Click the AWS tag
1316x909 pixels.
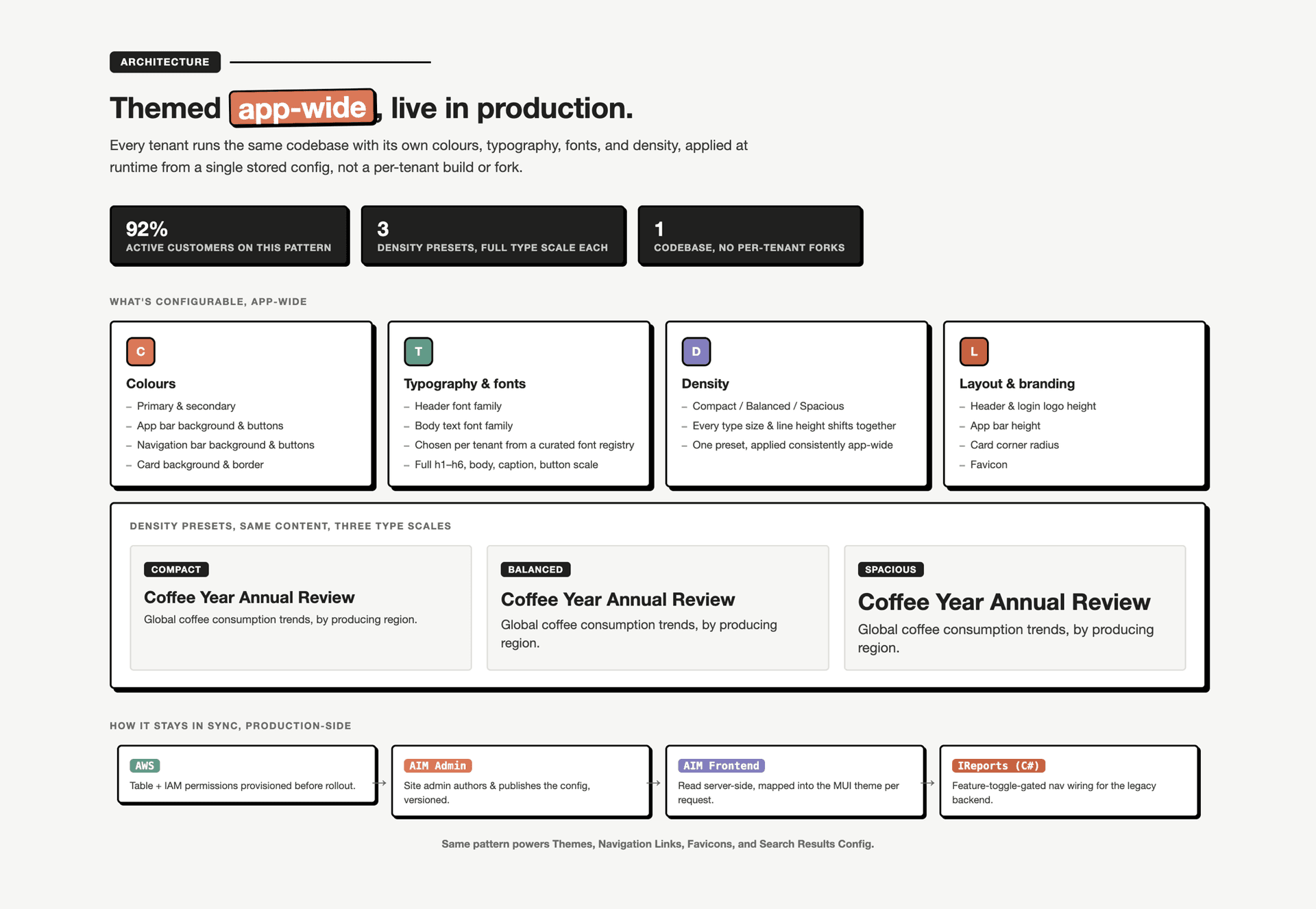(x=145, y=766)
